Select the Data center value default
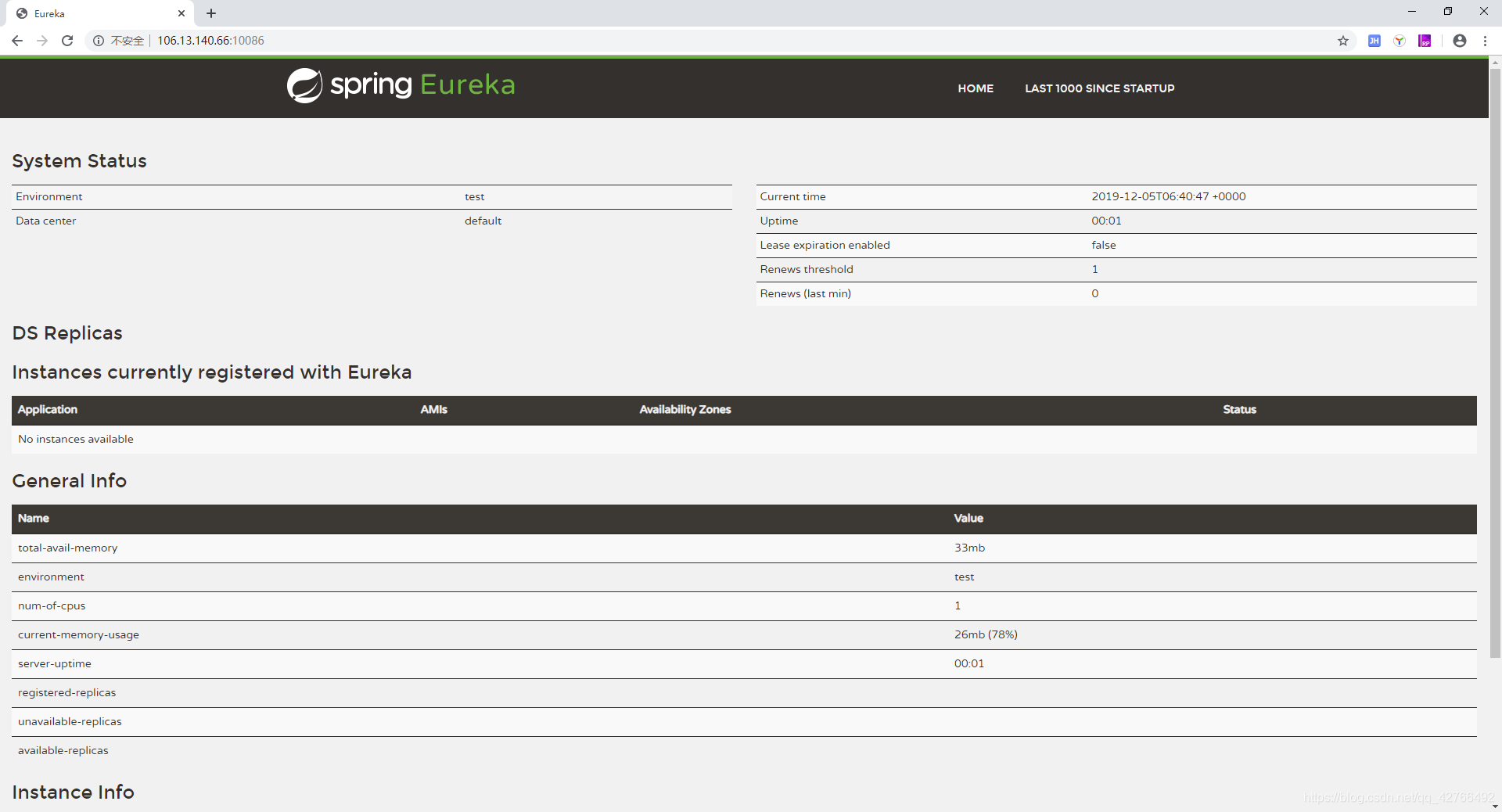This screenshot has height=812, width=1502. pyautogui.click(x=483, y=221)
